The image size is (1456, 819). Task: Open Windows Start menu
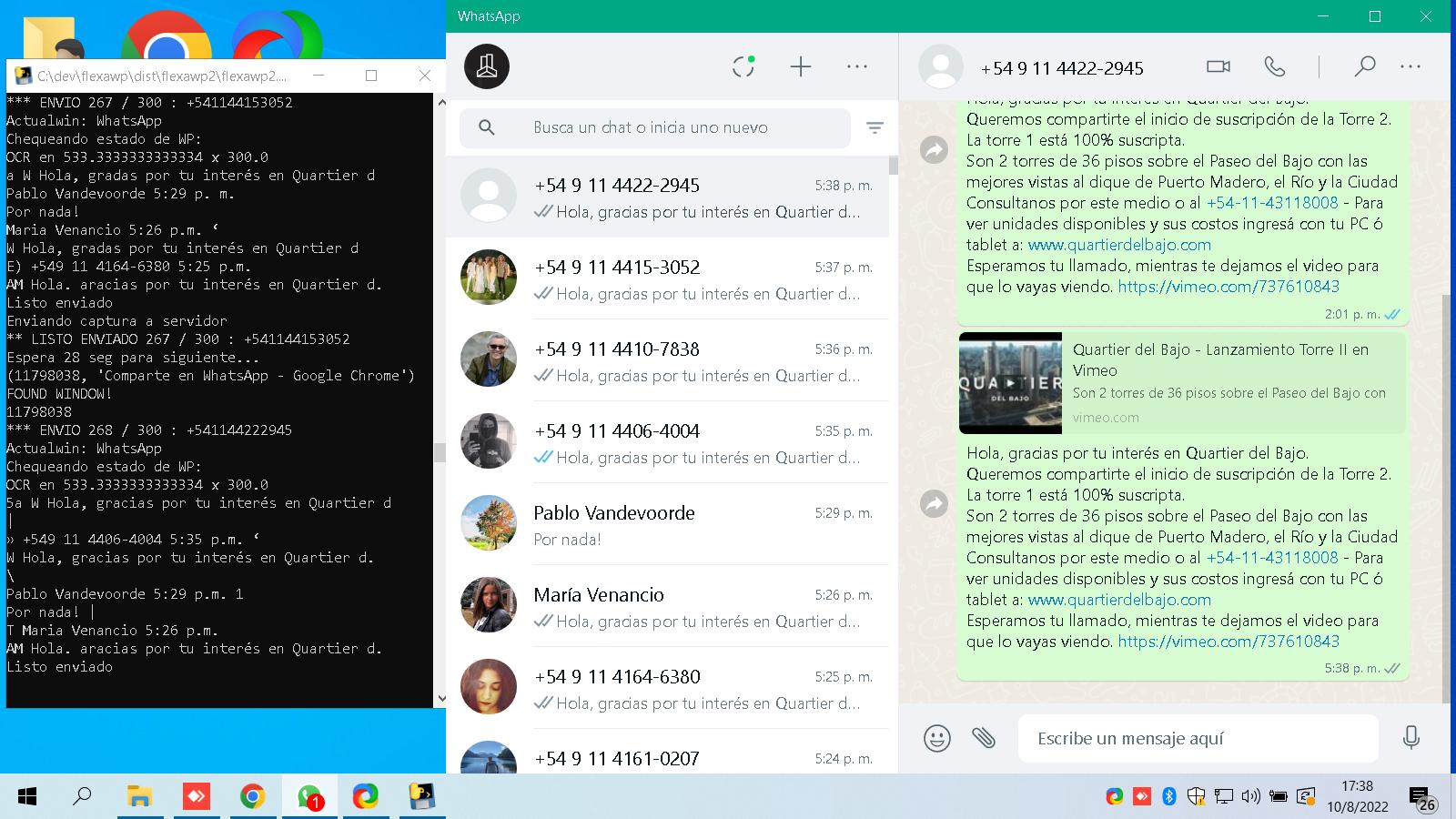[27, 797]
